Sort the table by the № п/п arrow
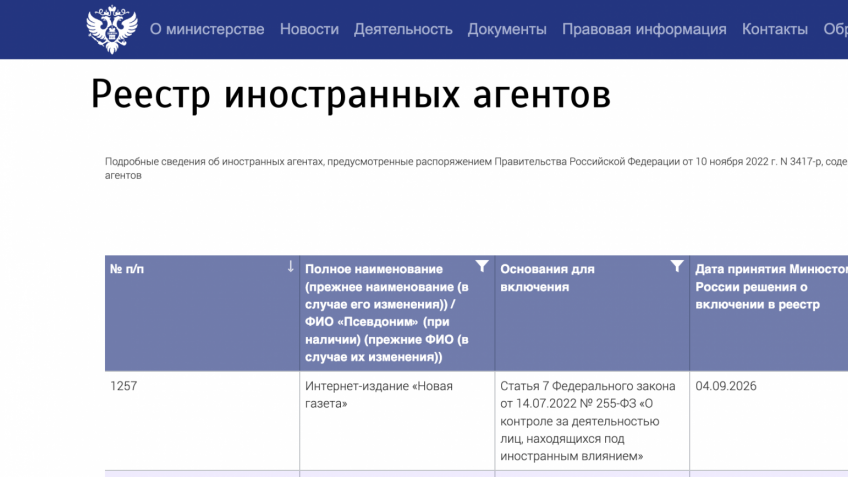848x477 pixels. pyautogui.click(x=290, y=266)
